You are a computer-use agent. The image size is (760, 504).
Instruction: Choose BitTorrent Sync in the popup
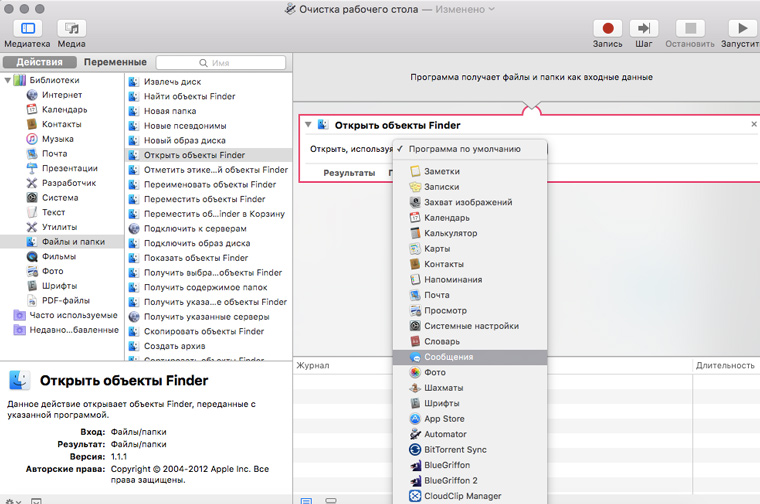click(470, 450)
